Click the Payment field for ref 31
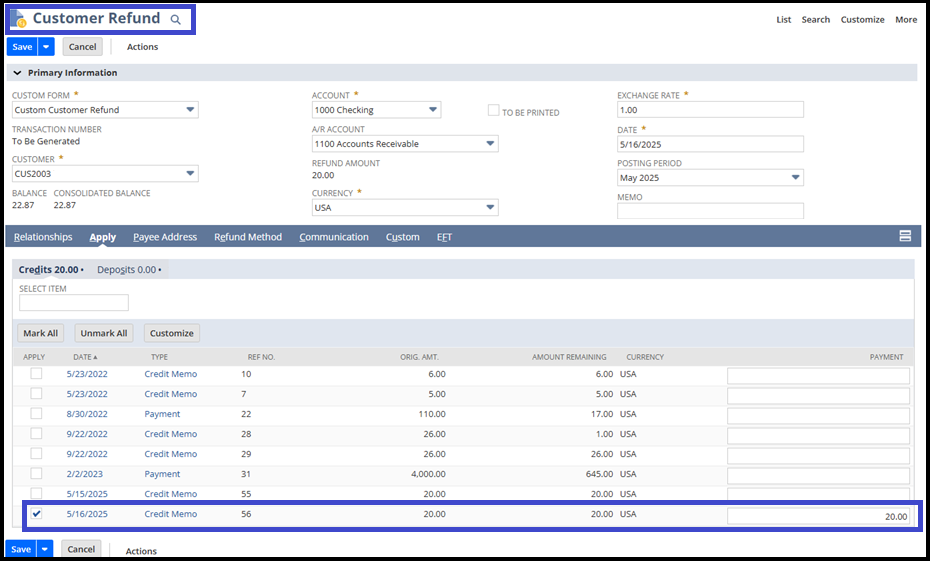Viewport: 930px width, 561px height. pyautogui.click(x=818, y=476)
